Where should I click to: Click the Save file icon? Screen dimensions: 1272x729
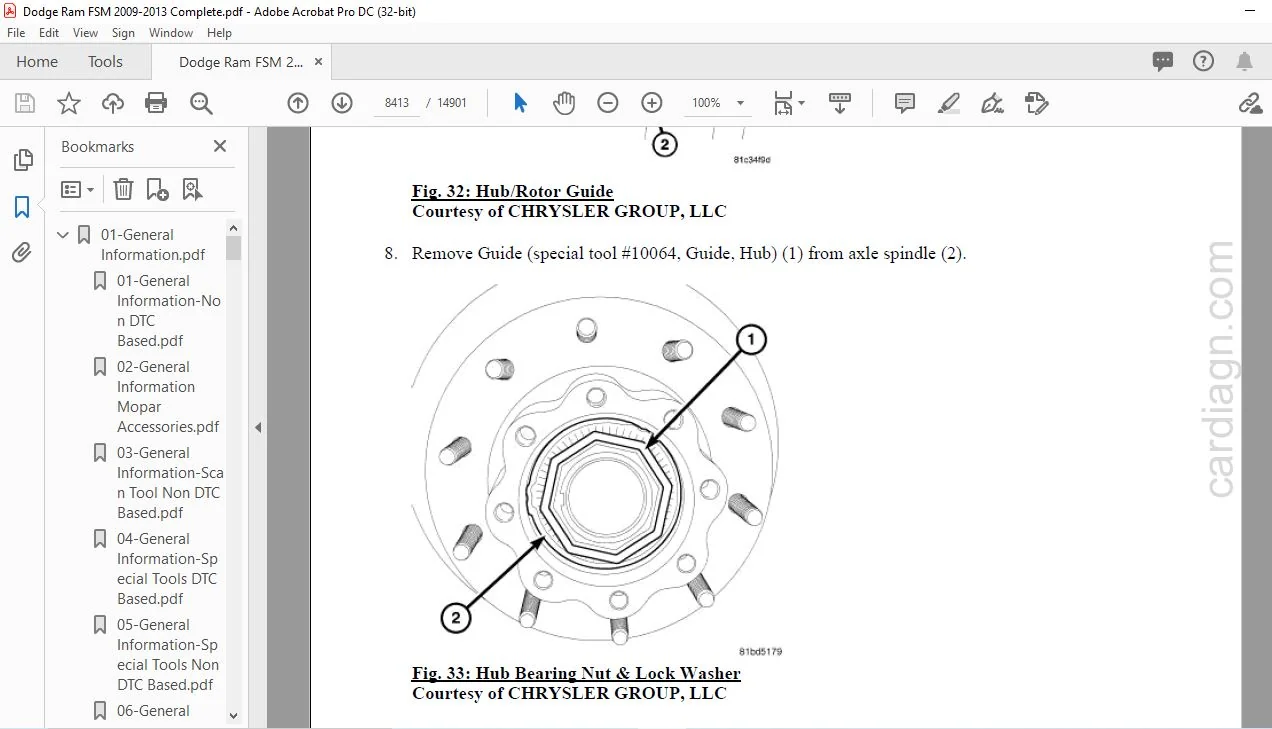(25, 103)
